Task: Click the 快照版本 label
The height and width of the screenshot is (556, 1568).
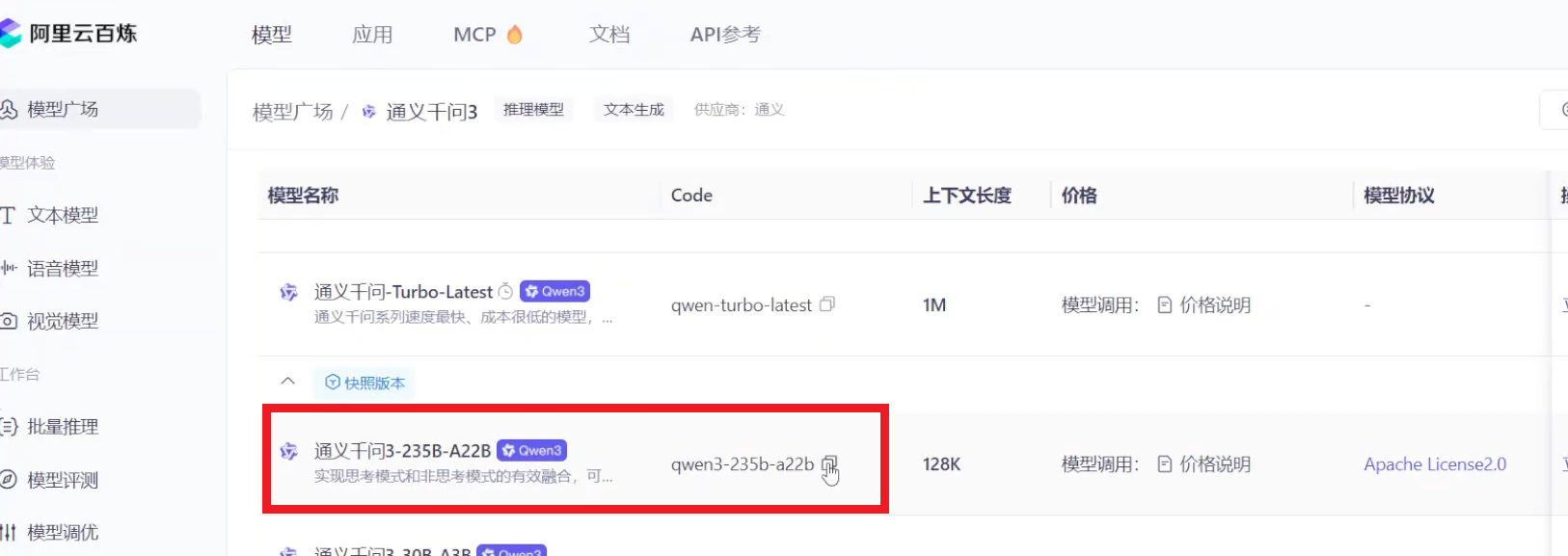Action: tap(365, 383)
